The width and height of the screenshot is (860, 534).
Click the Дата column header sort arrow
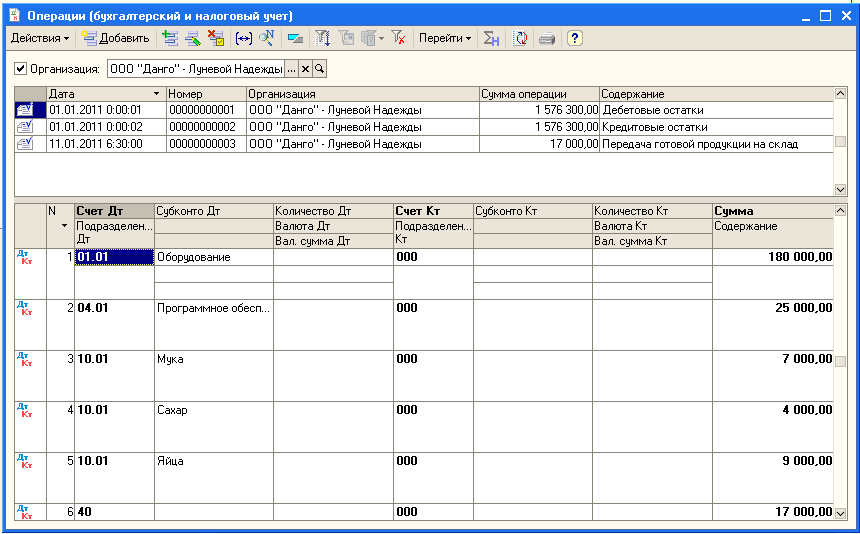point(155,94)
